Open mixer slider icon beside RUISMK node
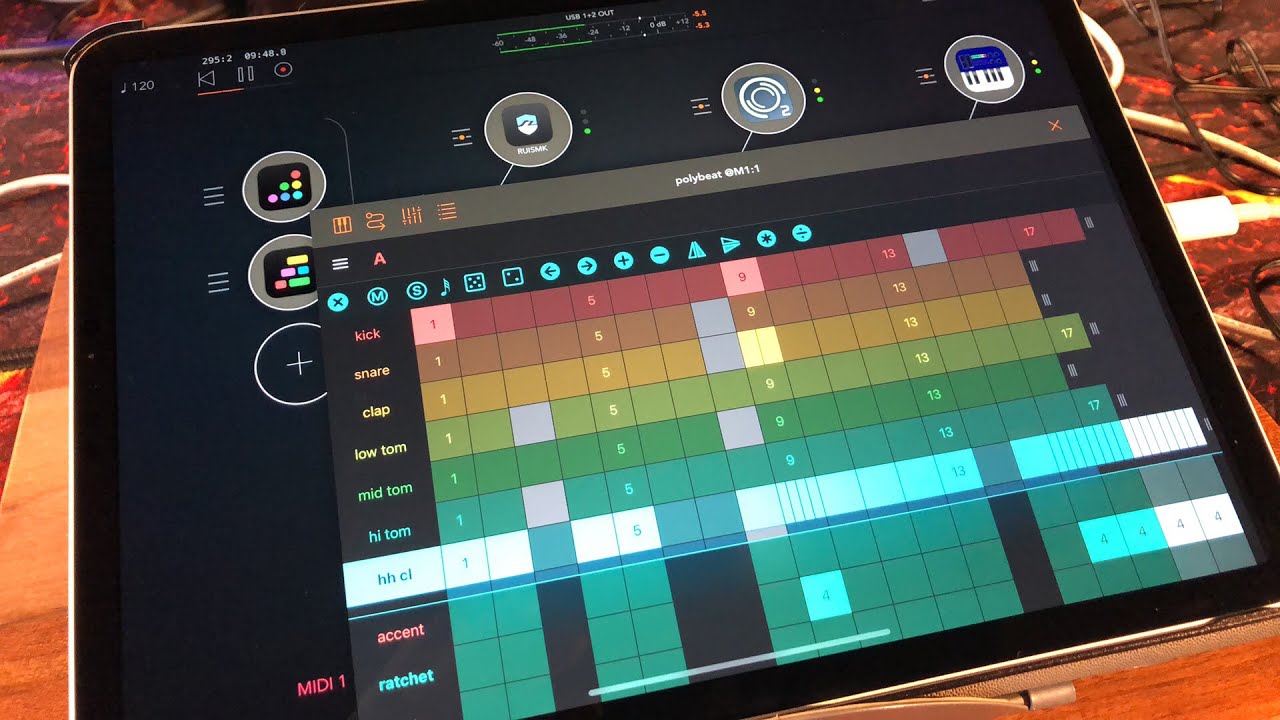This screenshot has height=720, width=1280. coord(461,138)
